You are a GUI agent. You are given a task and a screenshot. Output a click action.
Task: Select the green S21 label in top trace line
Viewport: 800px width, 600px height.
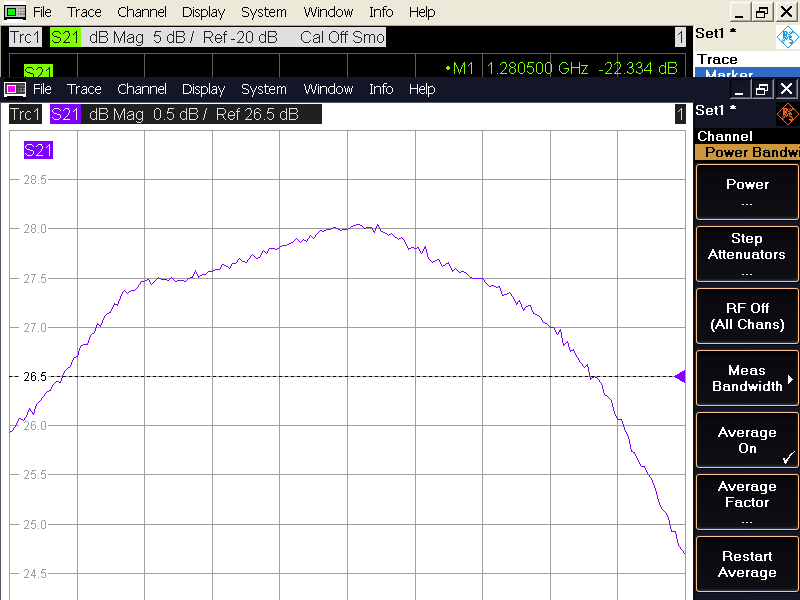(x=65, y=37)
